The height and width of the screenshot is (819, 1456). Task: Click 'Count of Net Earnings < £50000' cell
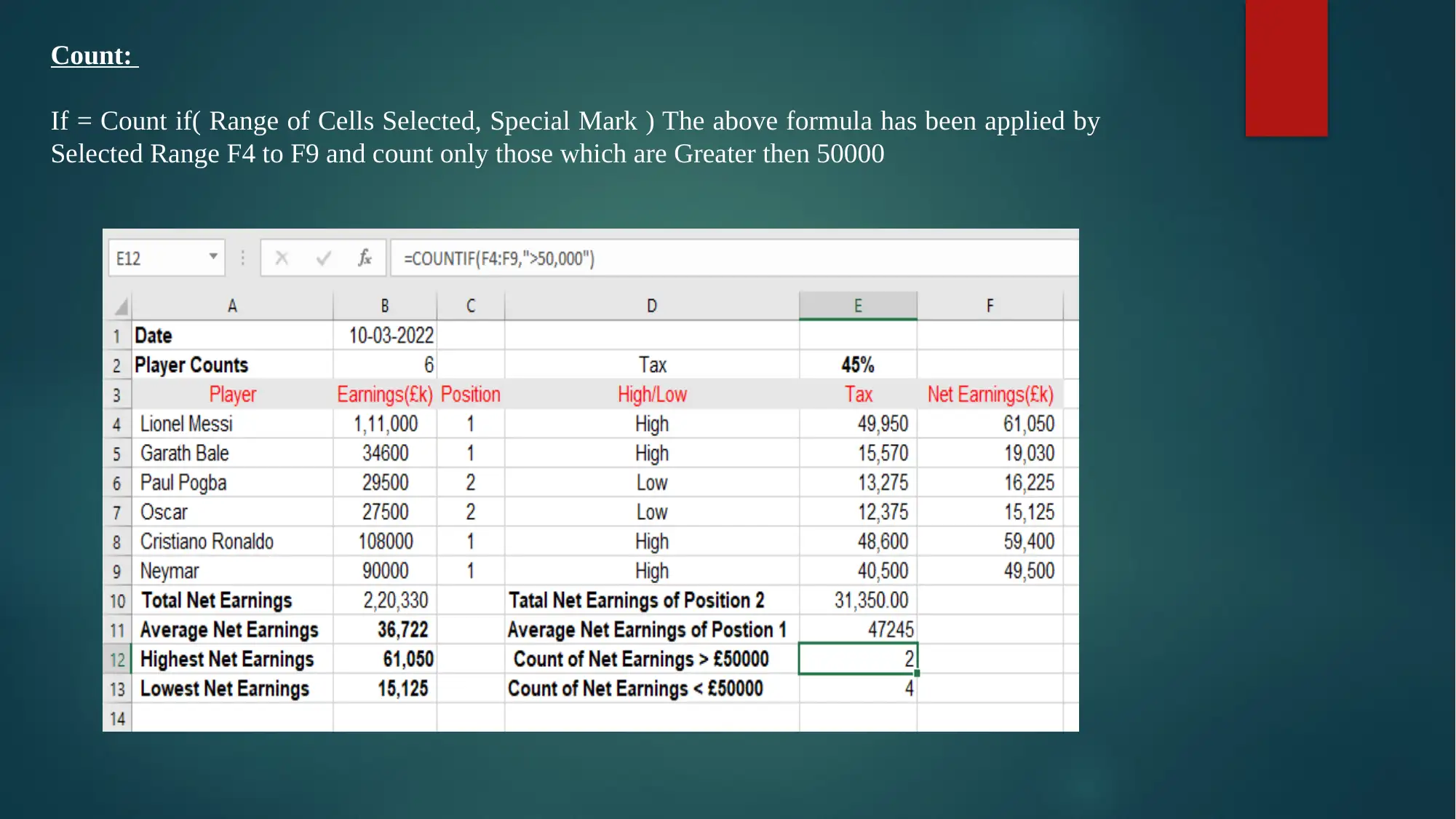tap(652, 689)
